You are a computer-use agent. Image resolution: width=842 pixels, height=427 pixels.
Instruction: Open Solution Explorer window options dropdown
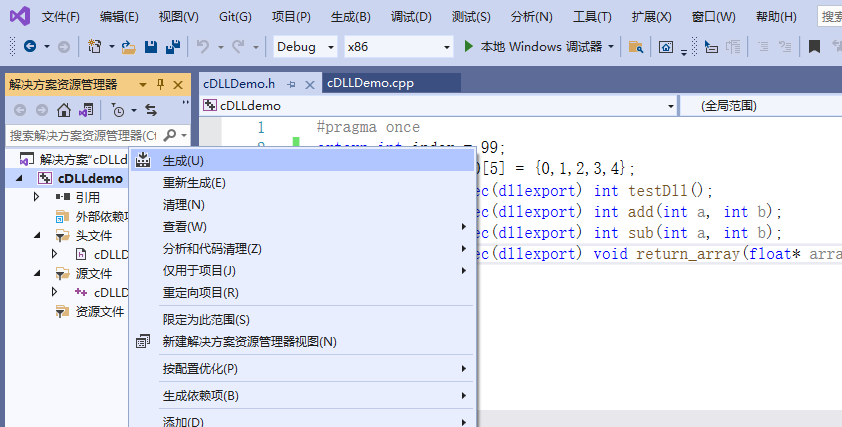(x=143, y=85)
